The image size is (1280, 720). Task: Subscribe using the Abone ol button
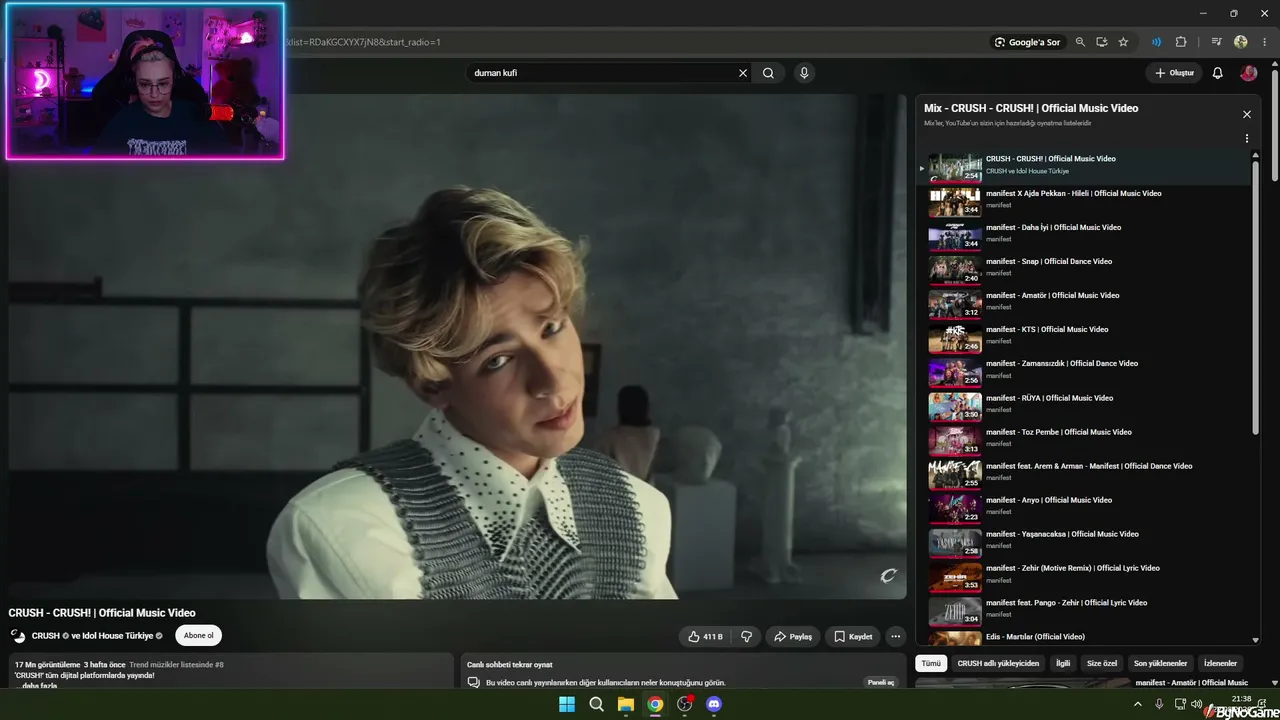(x=198, y=636)
